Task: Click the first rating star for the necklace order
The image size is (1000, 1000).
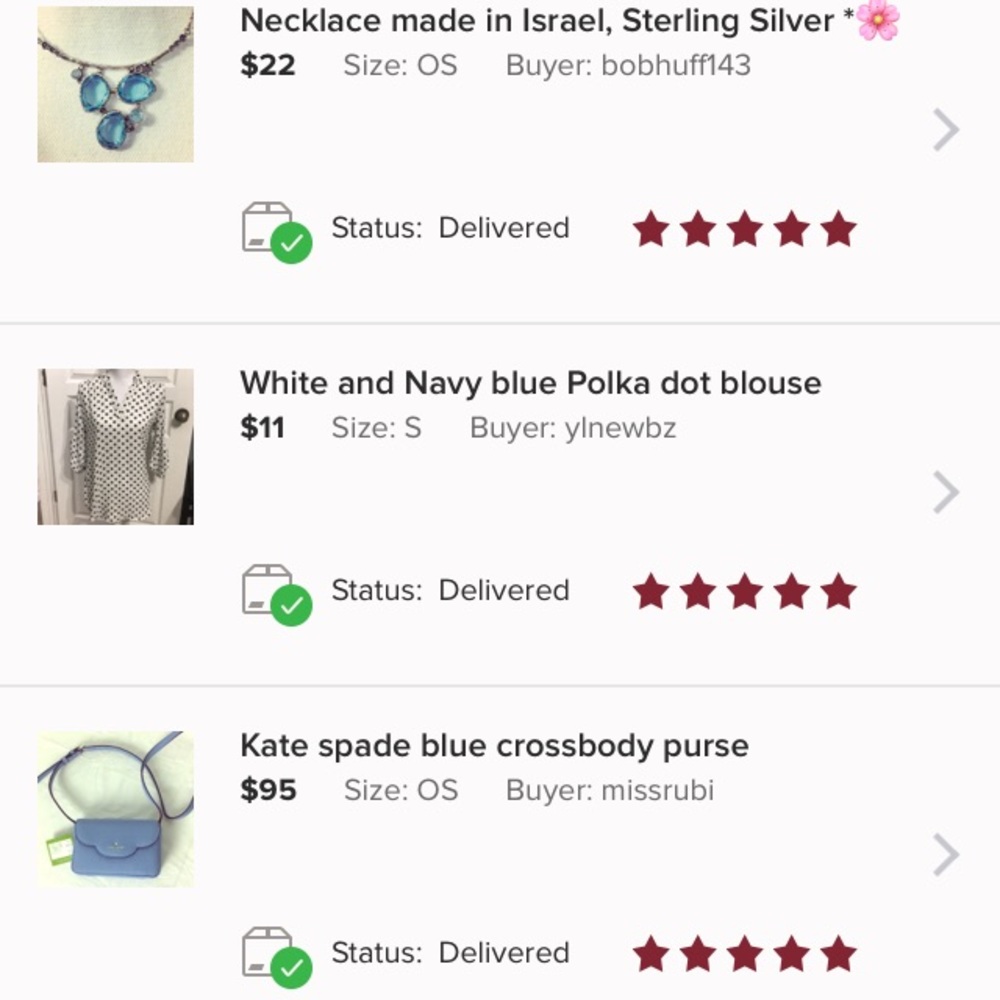Action: click(x=652, y=229)
